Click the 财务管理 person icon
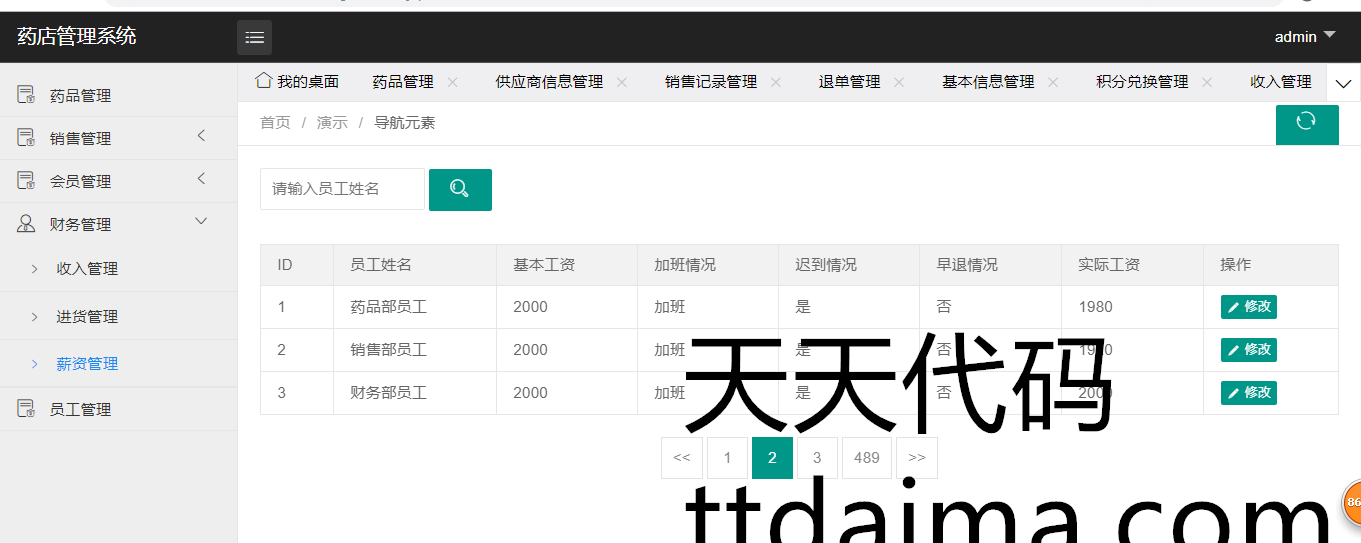 pyautogui.click(x=26, y=224)
